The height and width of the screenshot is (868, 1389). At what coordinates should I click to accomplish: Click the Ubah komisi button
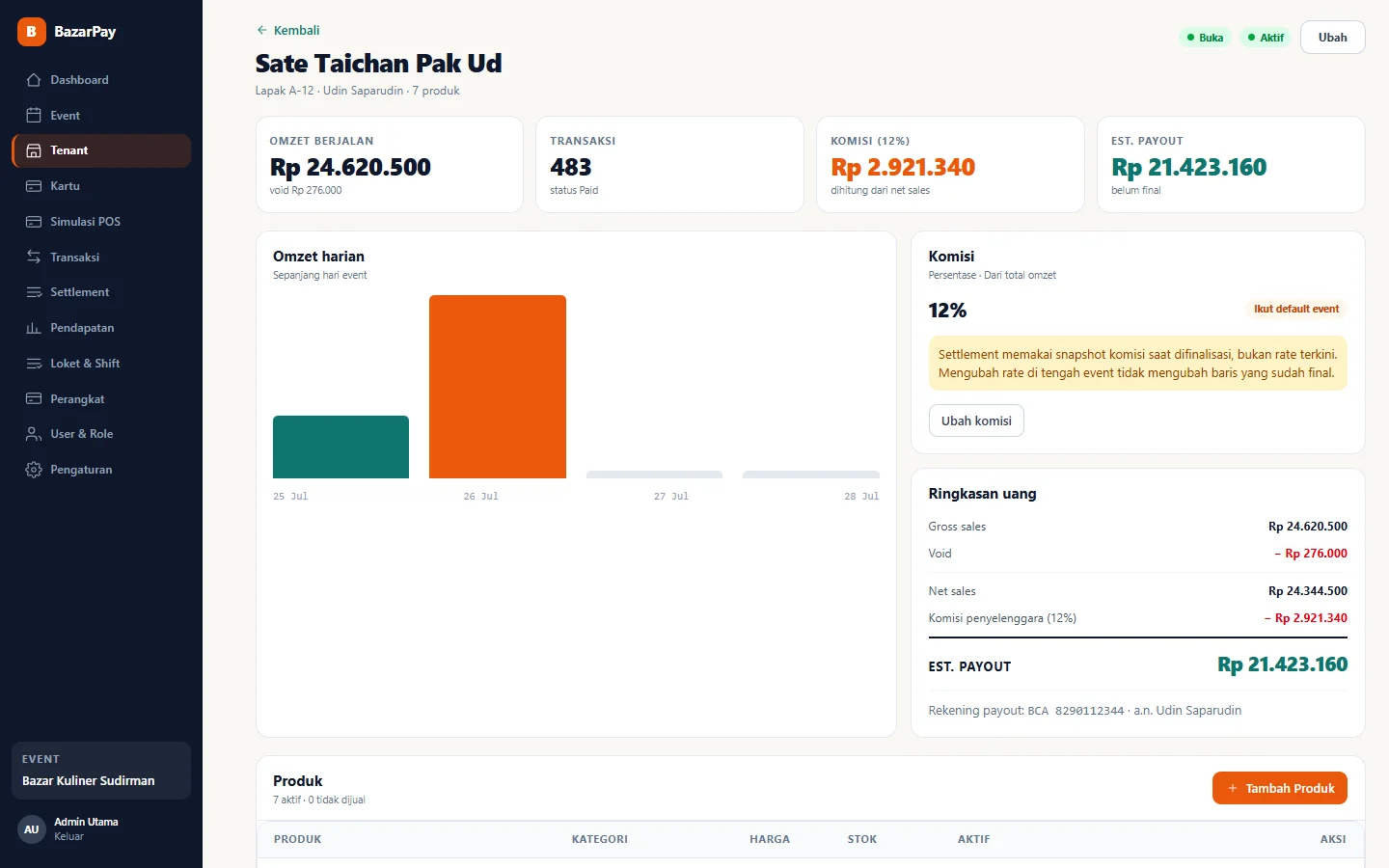(x=976, y=420)
